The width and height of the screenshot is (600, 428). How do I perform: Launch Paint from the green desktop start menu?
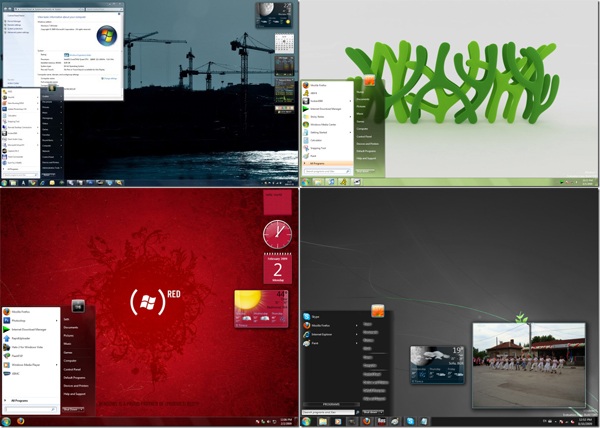328,156
